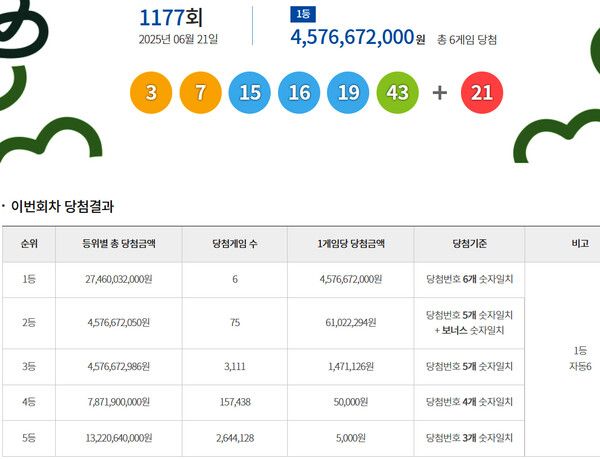Click per-game prize 1,471,126원

pyautogui.click(x=351, y=366)
